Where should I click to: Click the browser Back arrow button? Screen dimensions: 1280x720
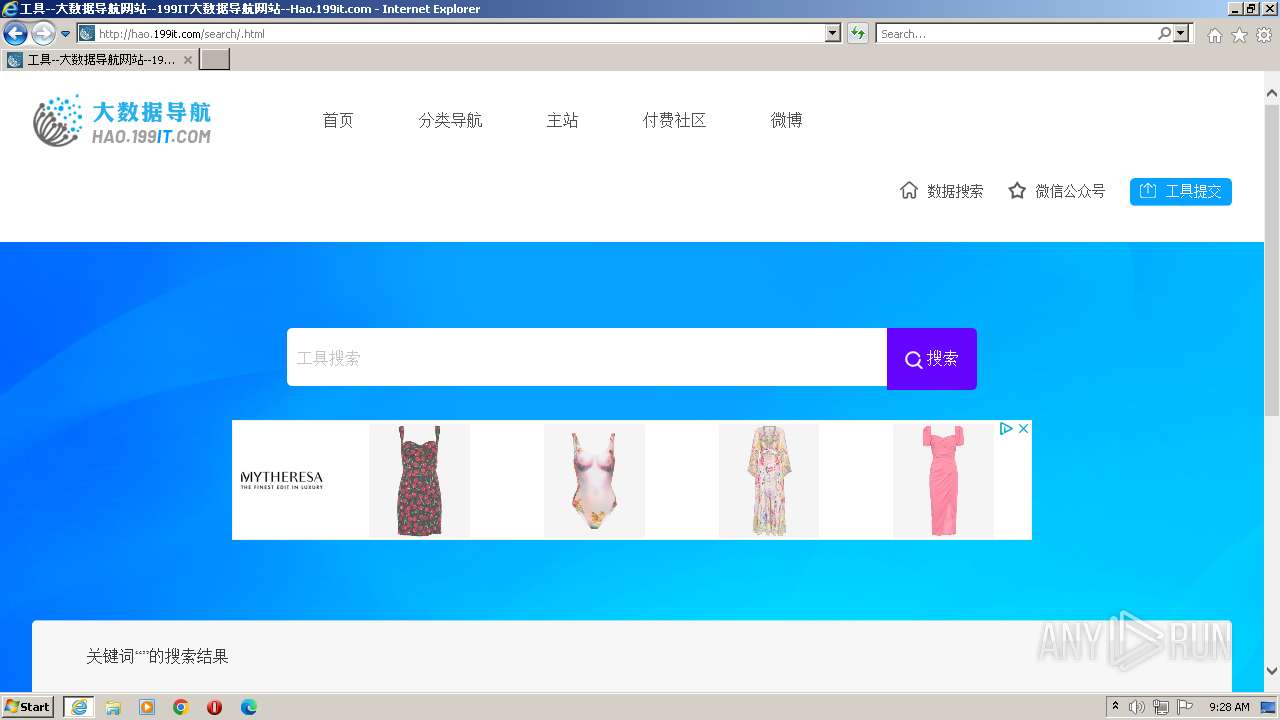pos(15,33)
